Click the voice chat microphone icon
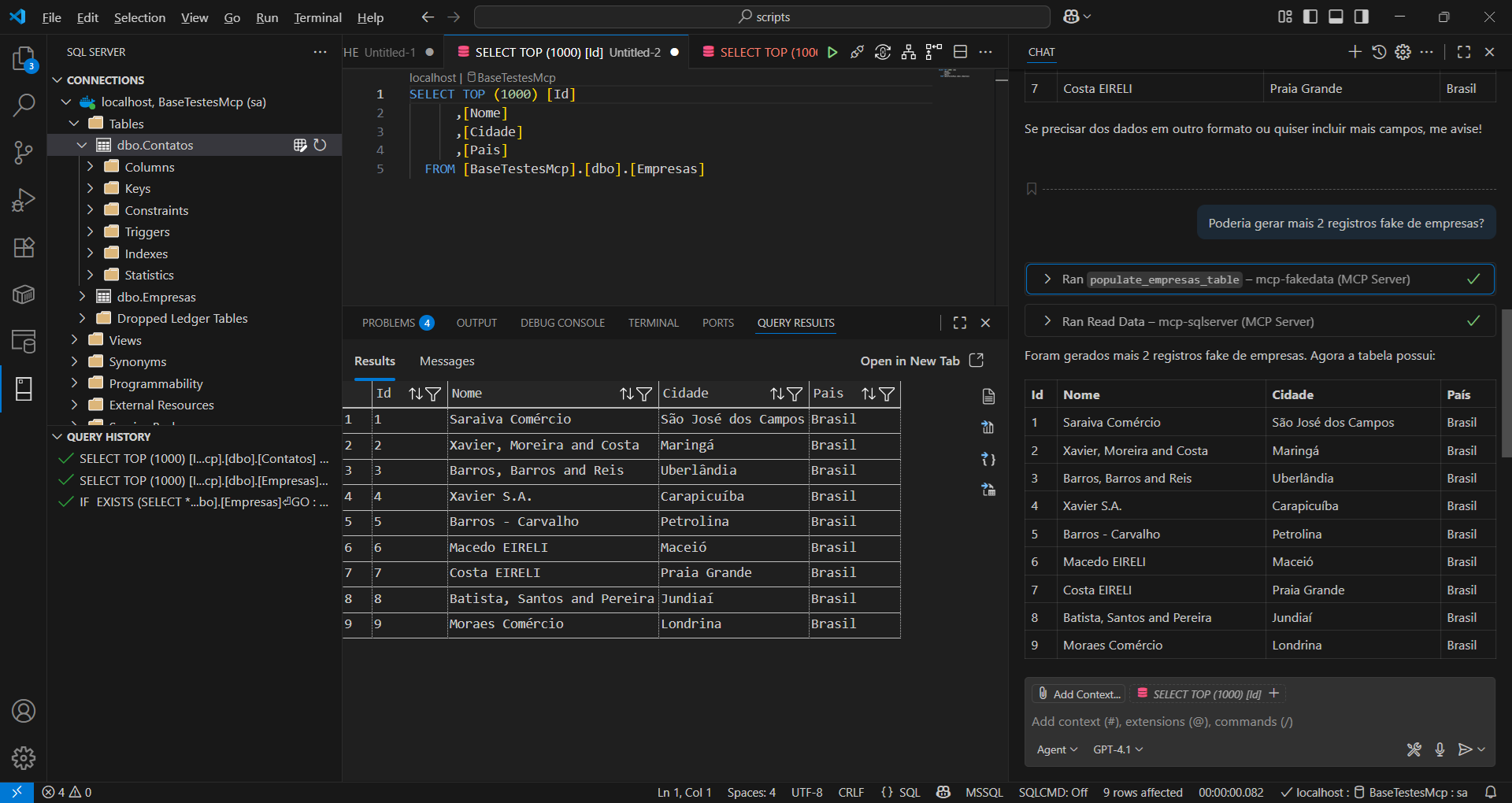Screen dimensions: 1512x803 pyautogui.click(x=1440, y=749)
